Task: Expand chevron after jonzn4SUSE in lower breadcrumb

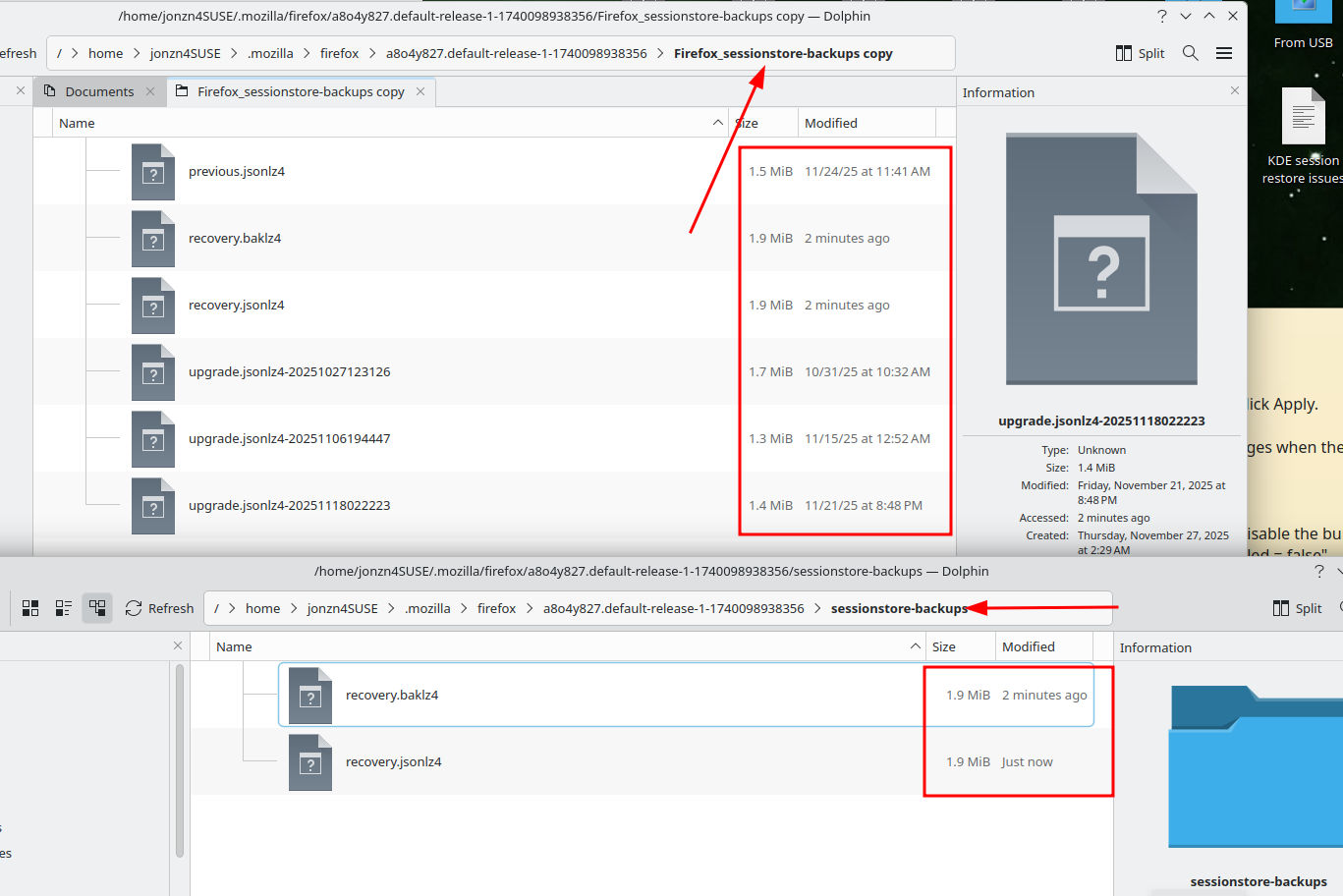Action: pos(391,608)
